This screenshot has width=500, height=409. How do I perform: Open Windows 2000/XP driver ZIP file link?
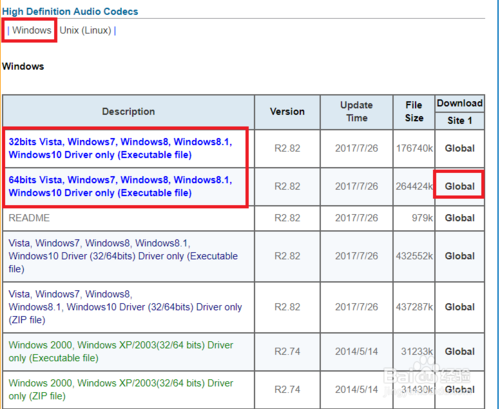(x=121, y=389)
